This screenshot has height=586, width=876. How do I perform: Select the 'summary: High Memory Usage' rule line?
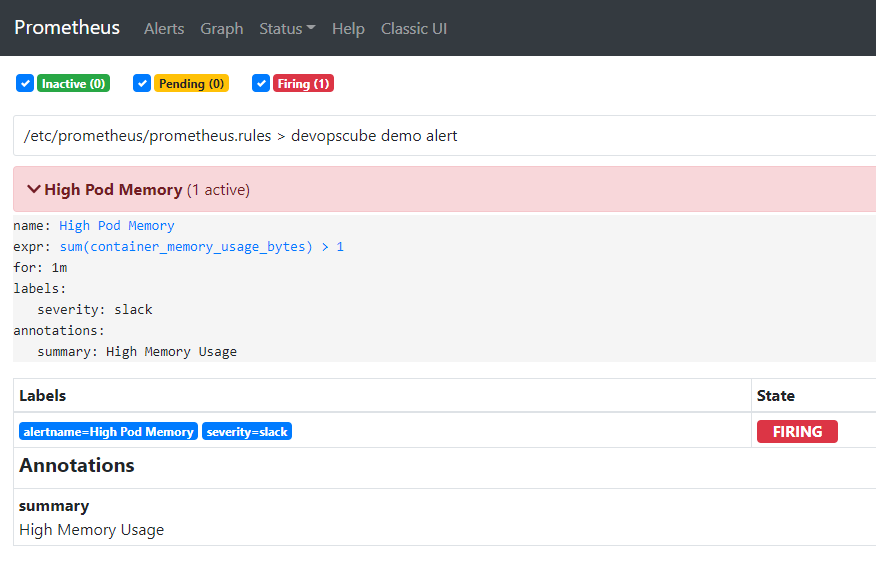click(137, 352)
